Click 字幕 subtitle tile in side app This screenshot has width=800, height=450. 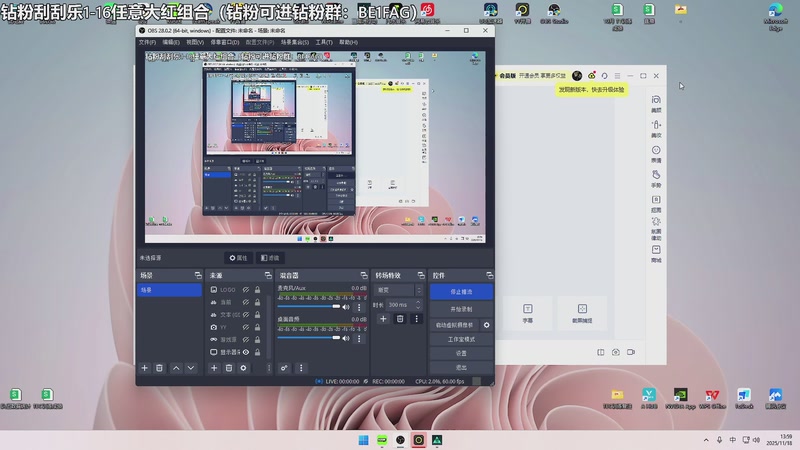click(x=528, y=313)
